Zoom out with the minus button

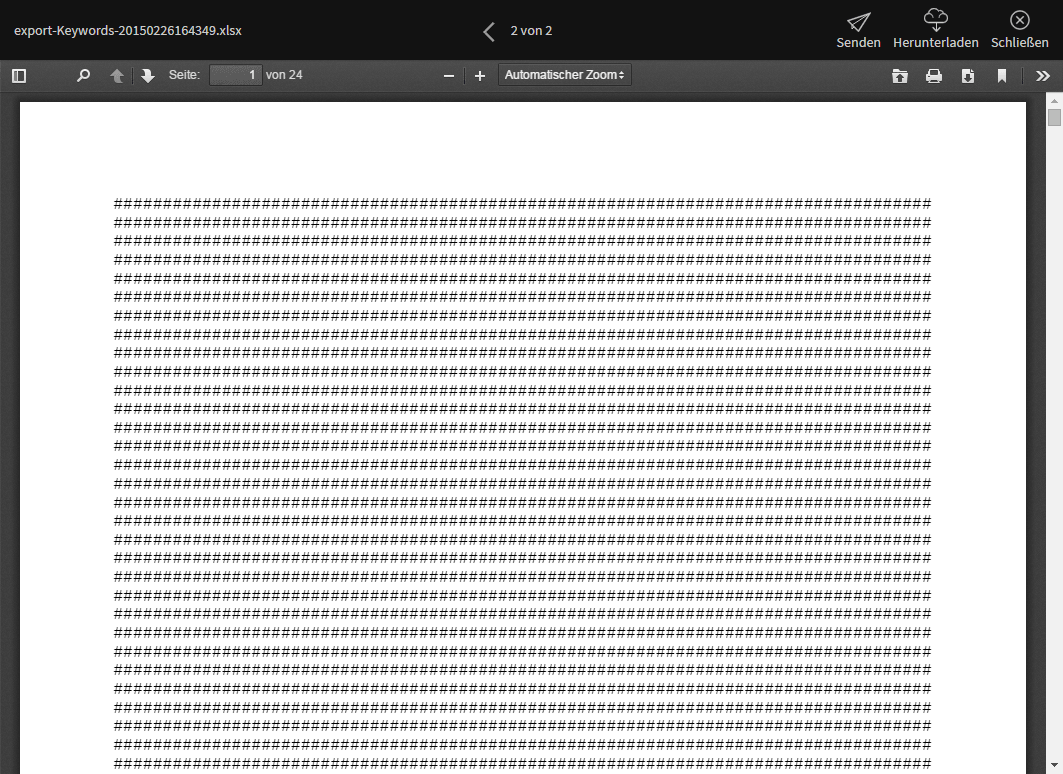point(448,76)
